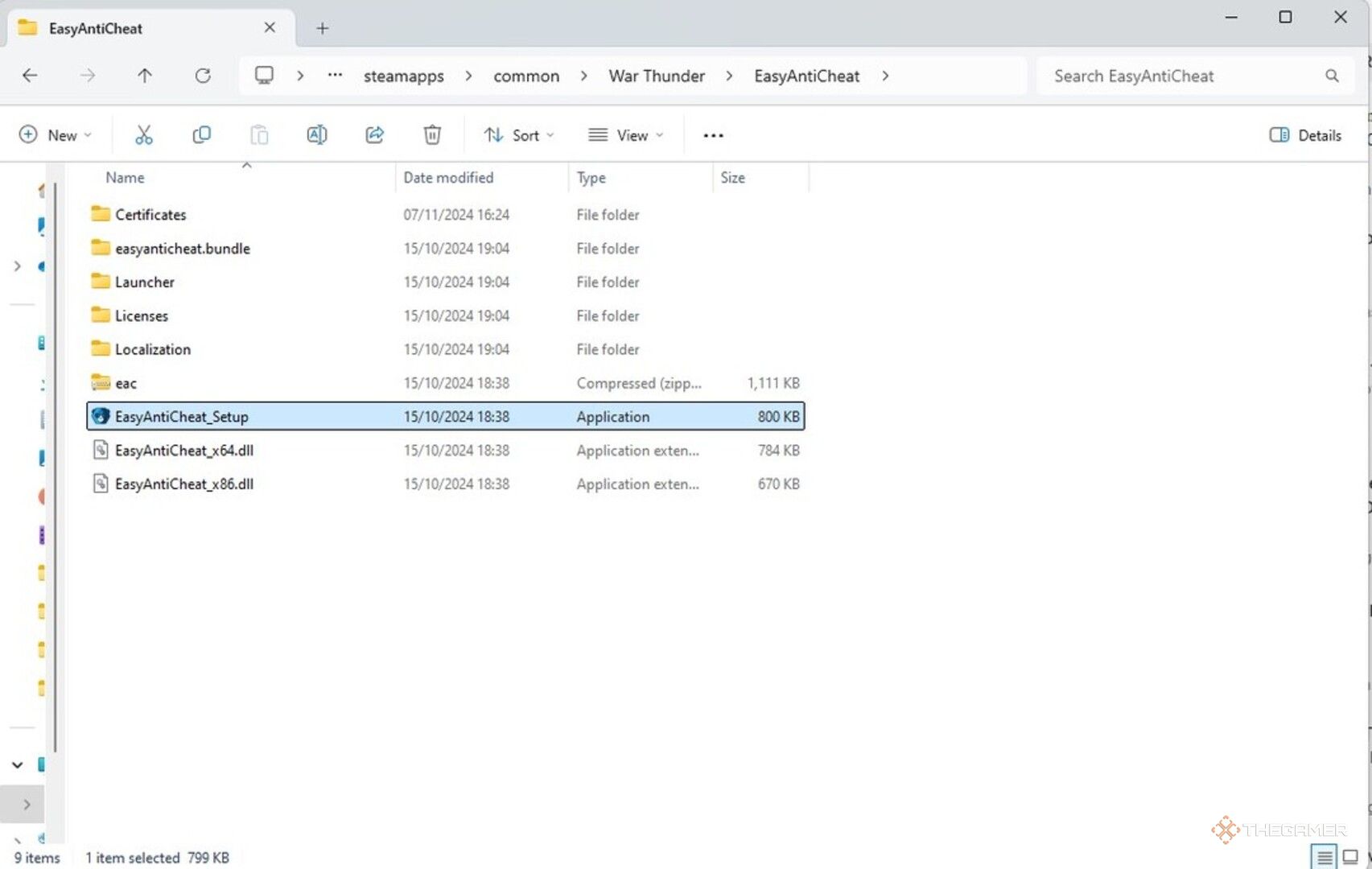The width and height of the screenshot is (1372, 869).
Task: Click the Share icon in toolbar
Action: [x=374, y=135]
